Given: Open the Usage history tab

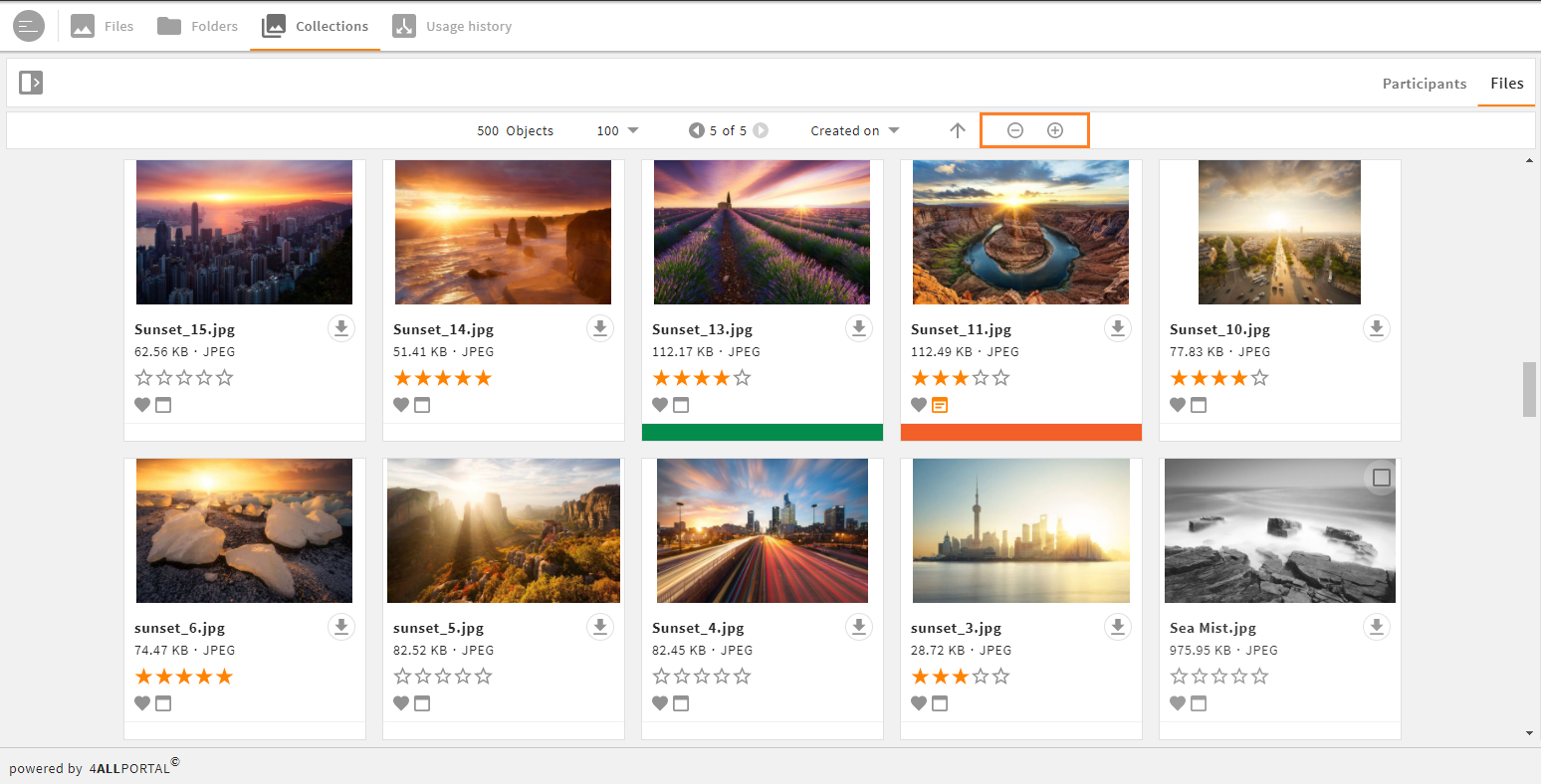Looking at the screenshot, I should pyautogui.click(x=452, y=26).
